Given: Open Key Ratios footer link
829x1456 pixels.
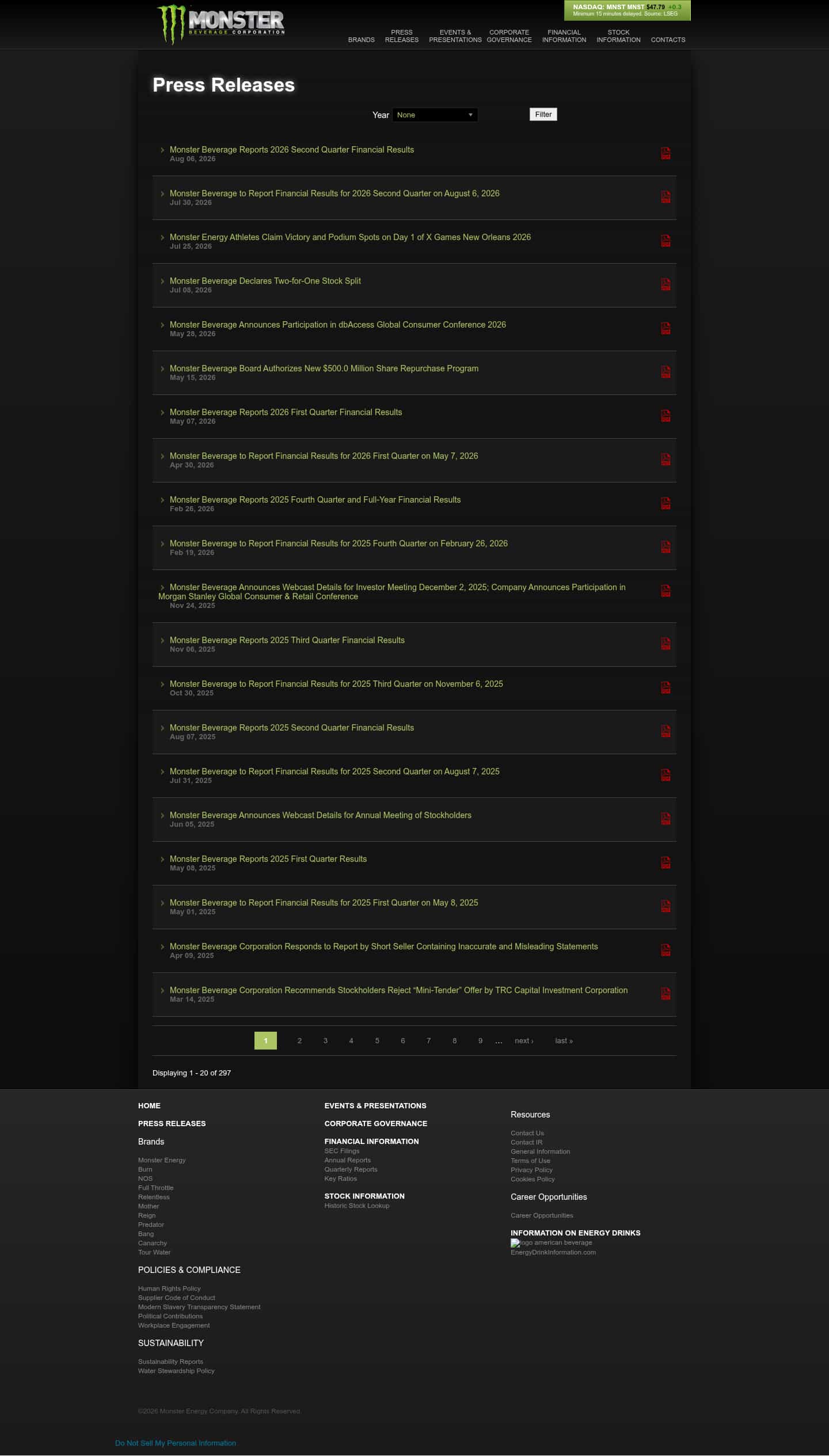Looking at the screenshot, I should (340, 1179).
